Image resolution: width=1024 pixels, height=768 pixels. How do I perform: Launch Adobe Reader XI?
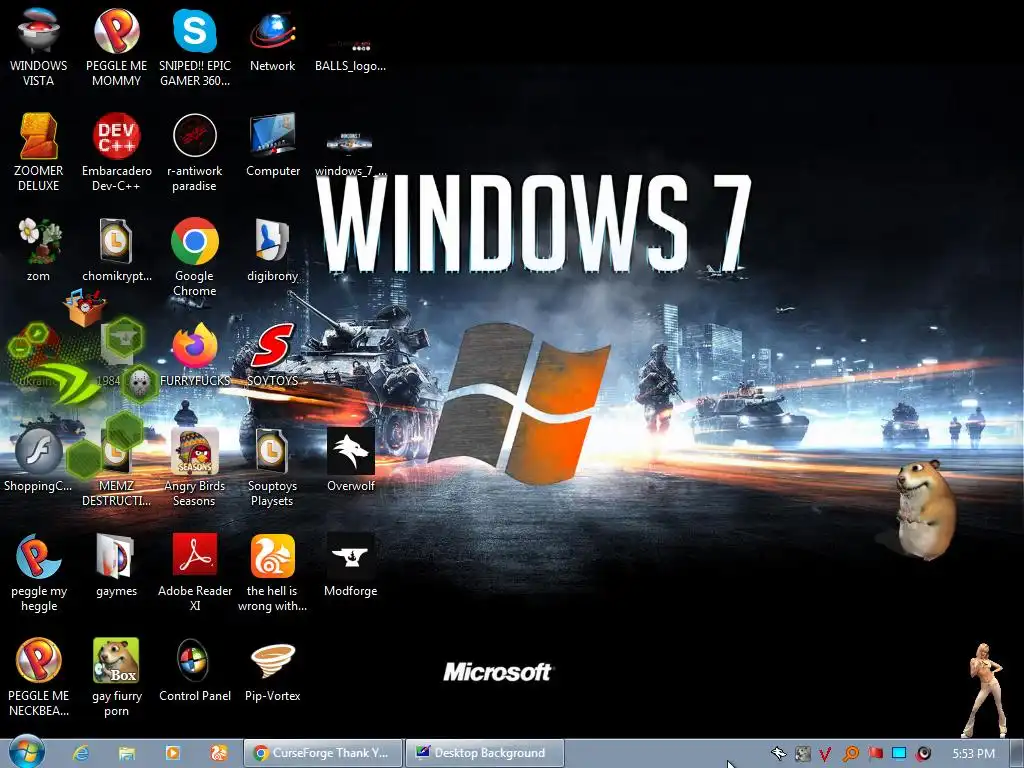195,573
